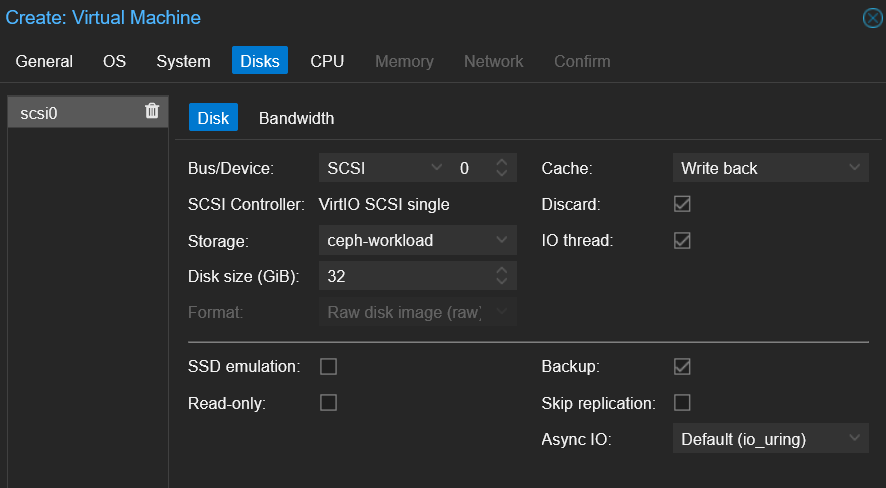Close the Create Virtual Machine dialog

click(872, 18)
